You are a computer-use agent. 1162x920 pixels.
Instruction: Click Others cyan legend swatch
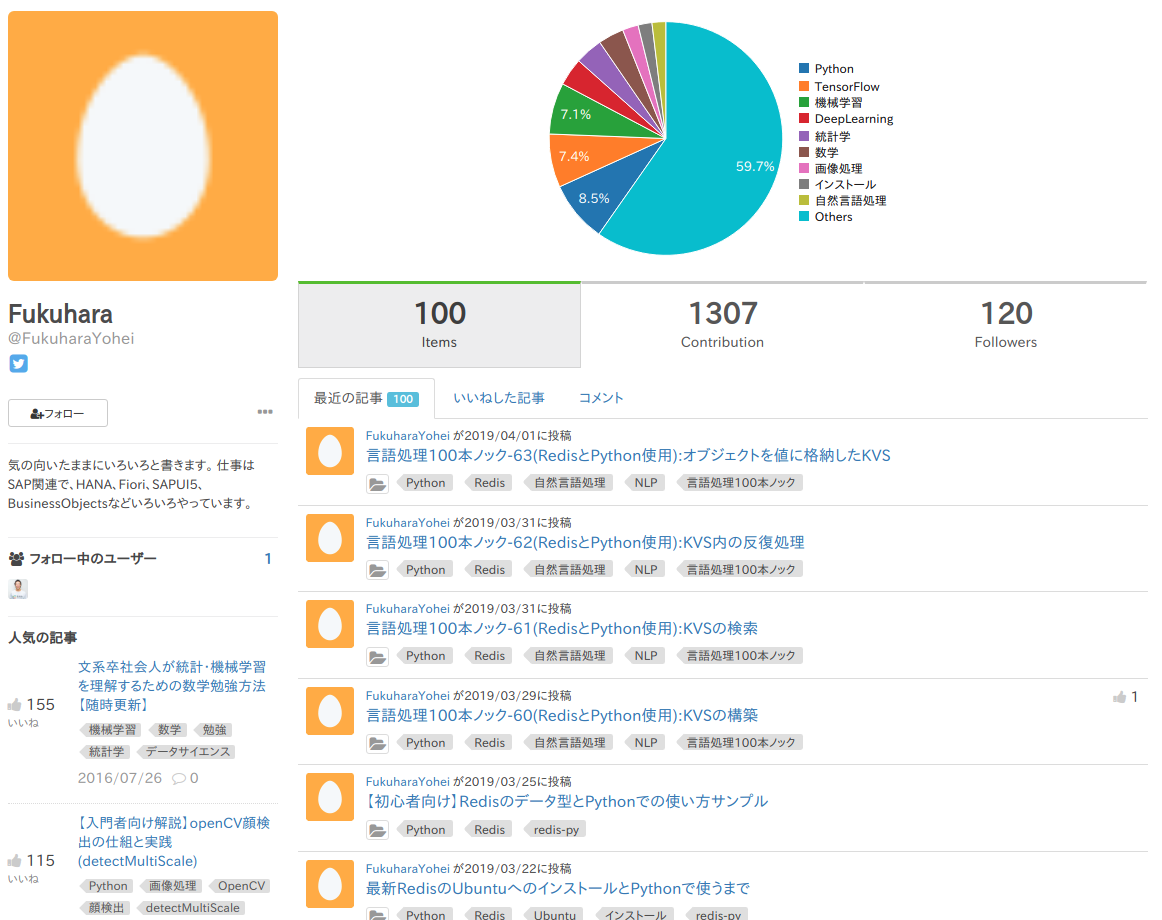pos(804,216)
